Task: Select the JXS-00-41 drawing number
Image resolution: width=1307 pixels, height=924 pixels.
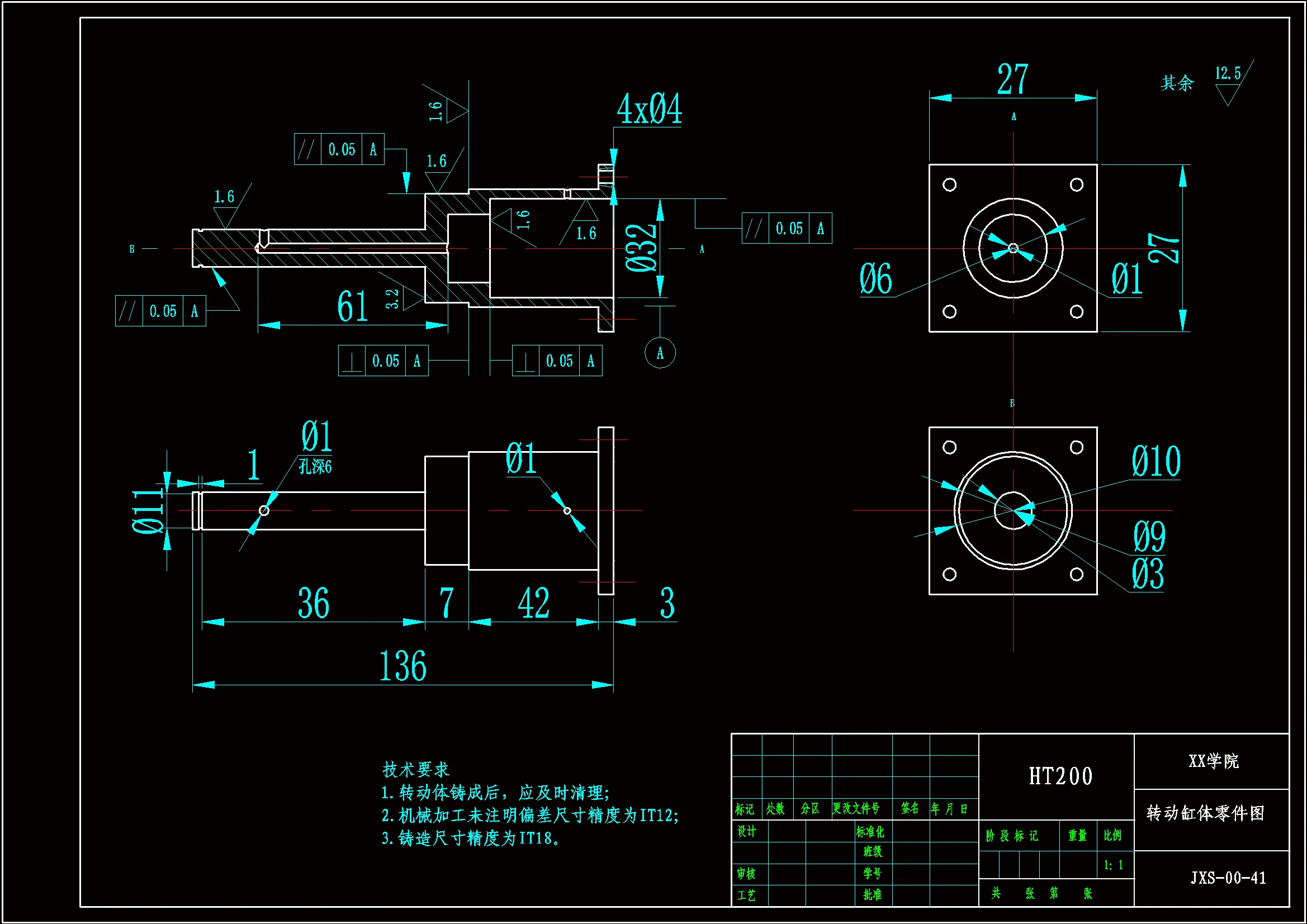Action: (1228, 878)
